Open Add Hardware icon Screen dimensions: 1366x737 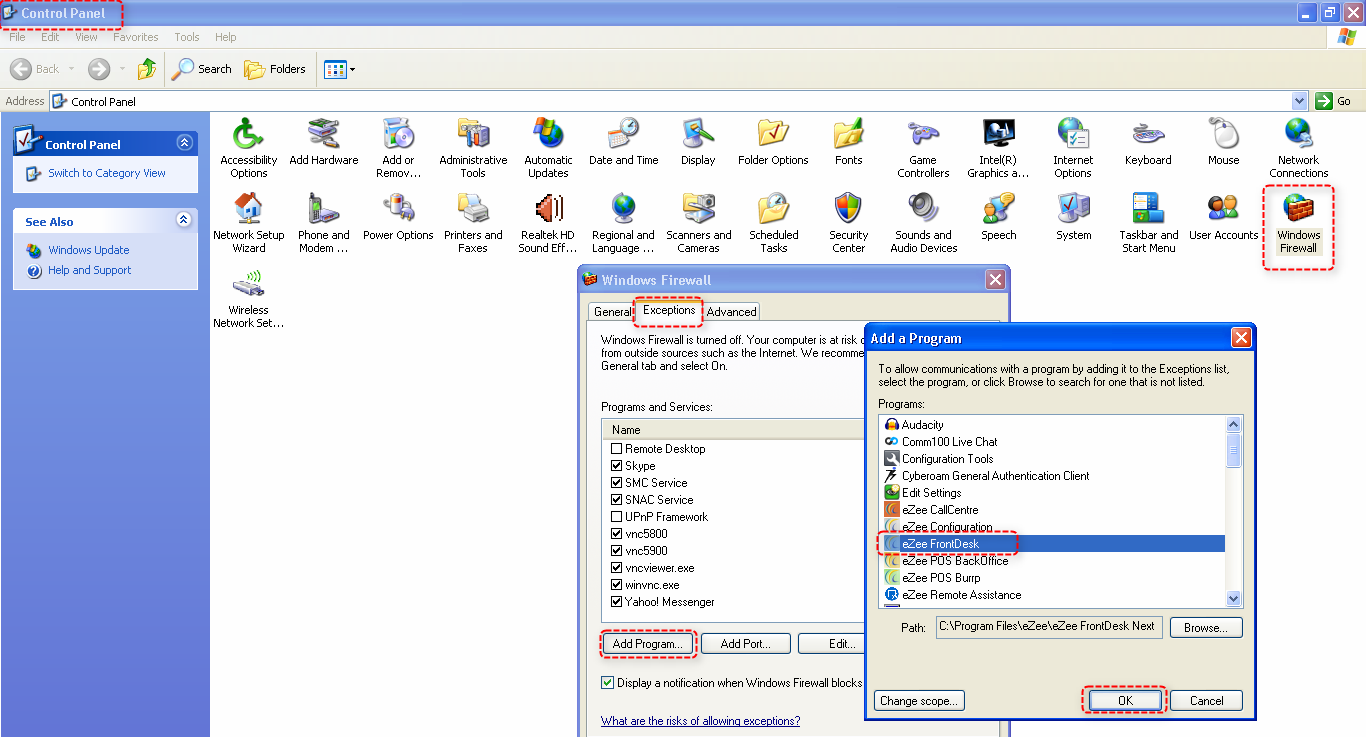coord(323,134)
